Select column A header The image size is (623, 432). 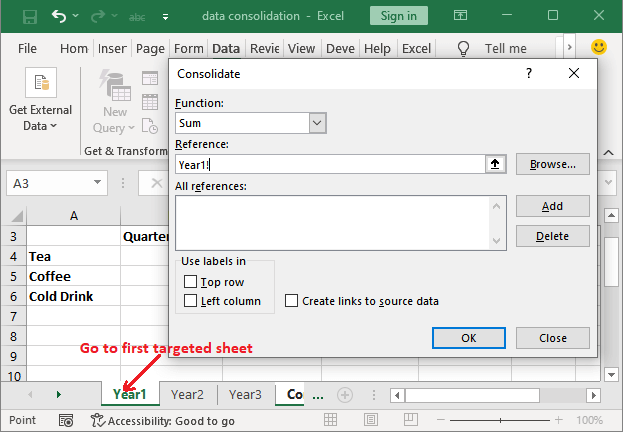74,216
